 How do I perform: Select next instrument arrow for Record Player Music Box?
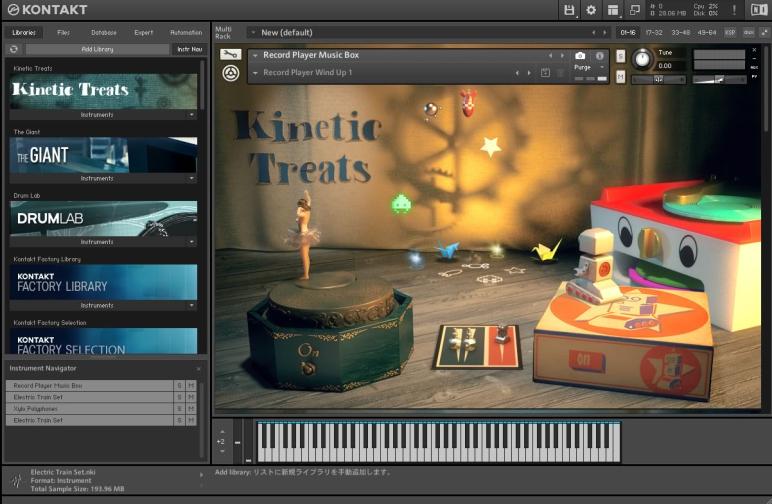tap(562, 56)
